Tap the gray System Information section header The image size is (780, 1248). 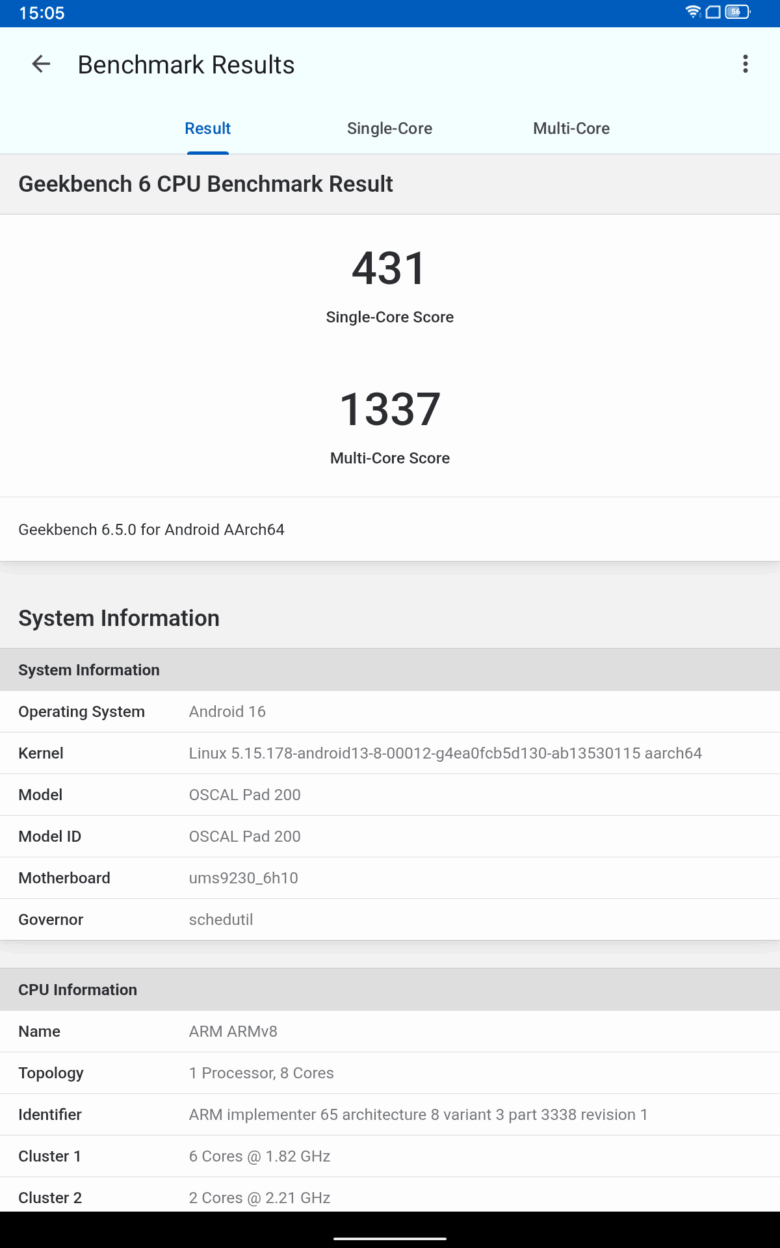pos(390,670)
